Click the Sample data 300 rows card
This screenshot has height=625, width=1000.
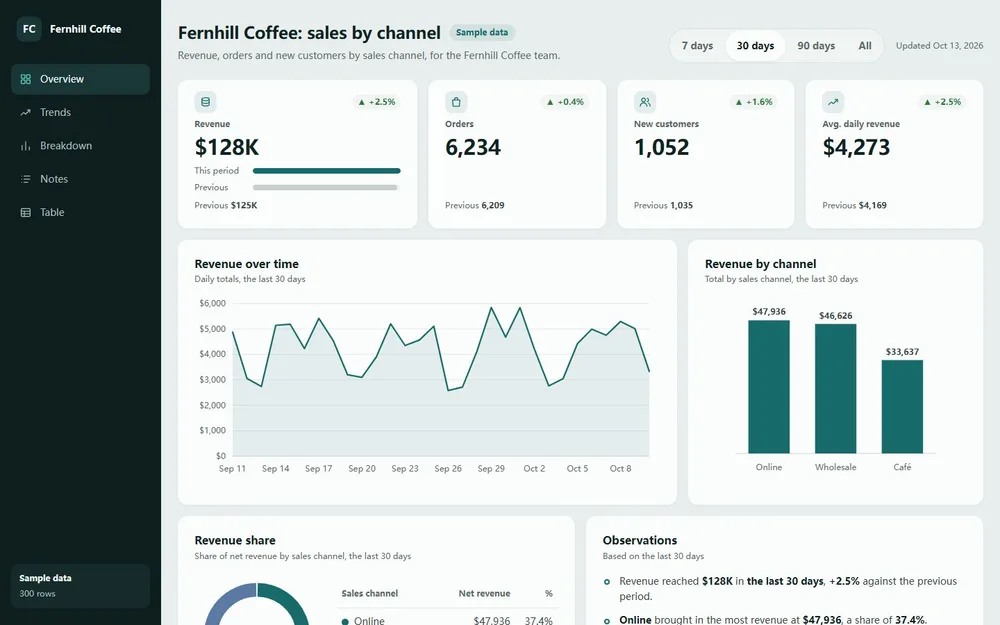click(x=80, y=585)
